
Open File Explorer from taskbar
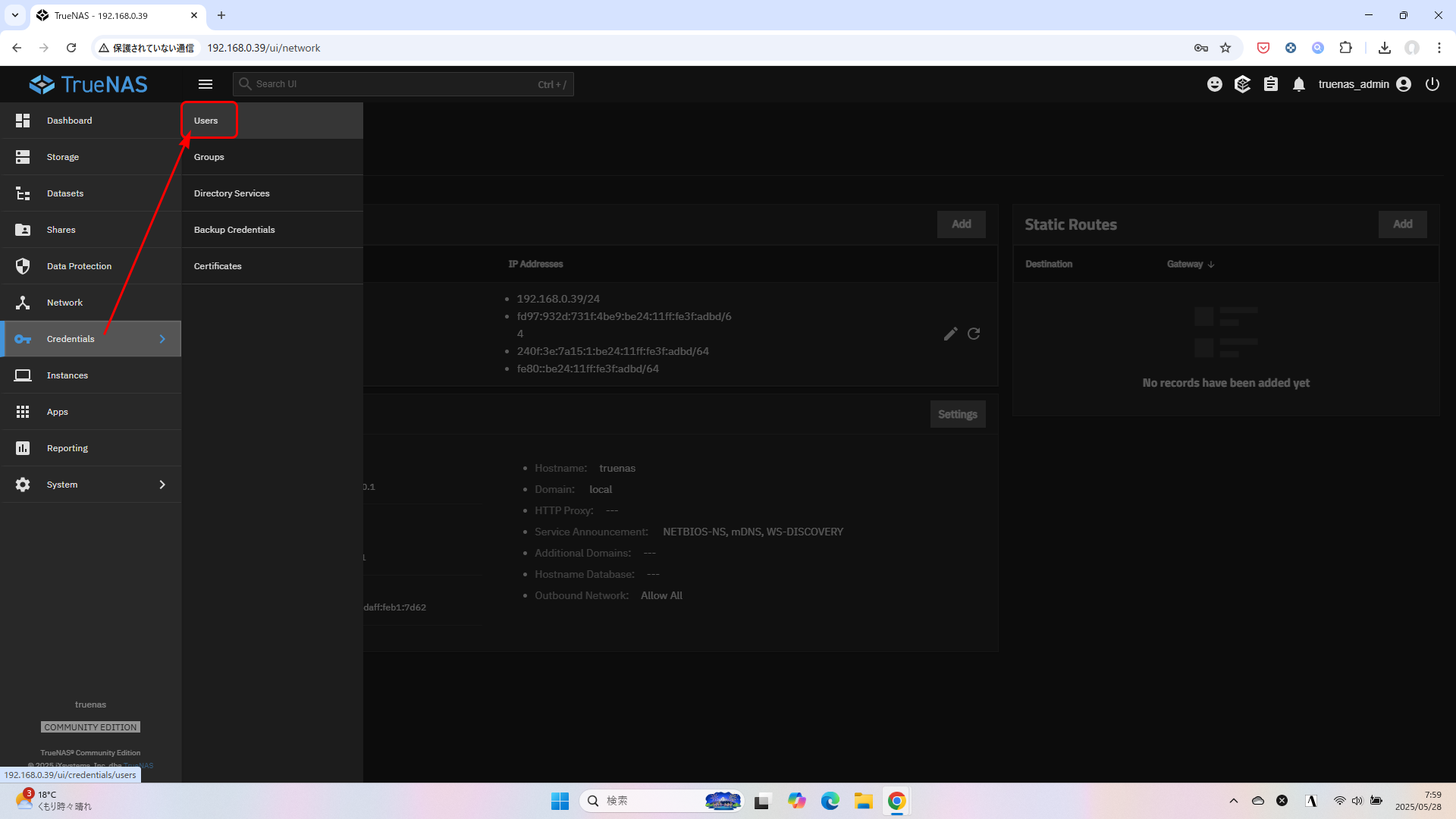864,801
